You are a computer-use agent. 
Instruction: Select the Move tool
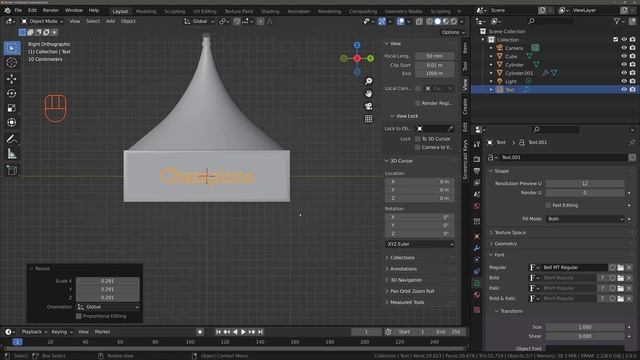tap(12, 79)
